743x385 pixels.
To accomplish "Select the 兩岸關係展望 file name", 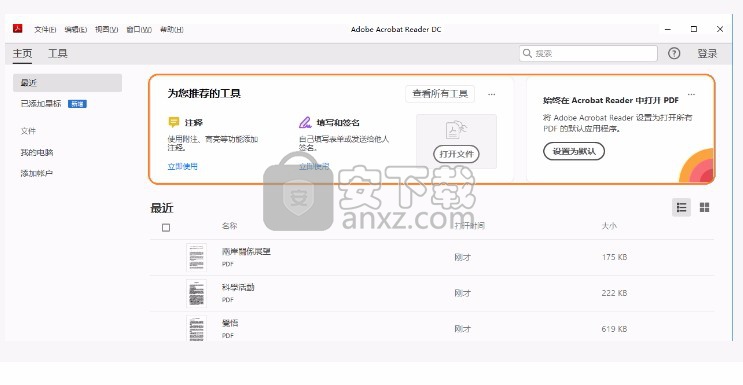I will point(246,251).
